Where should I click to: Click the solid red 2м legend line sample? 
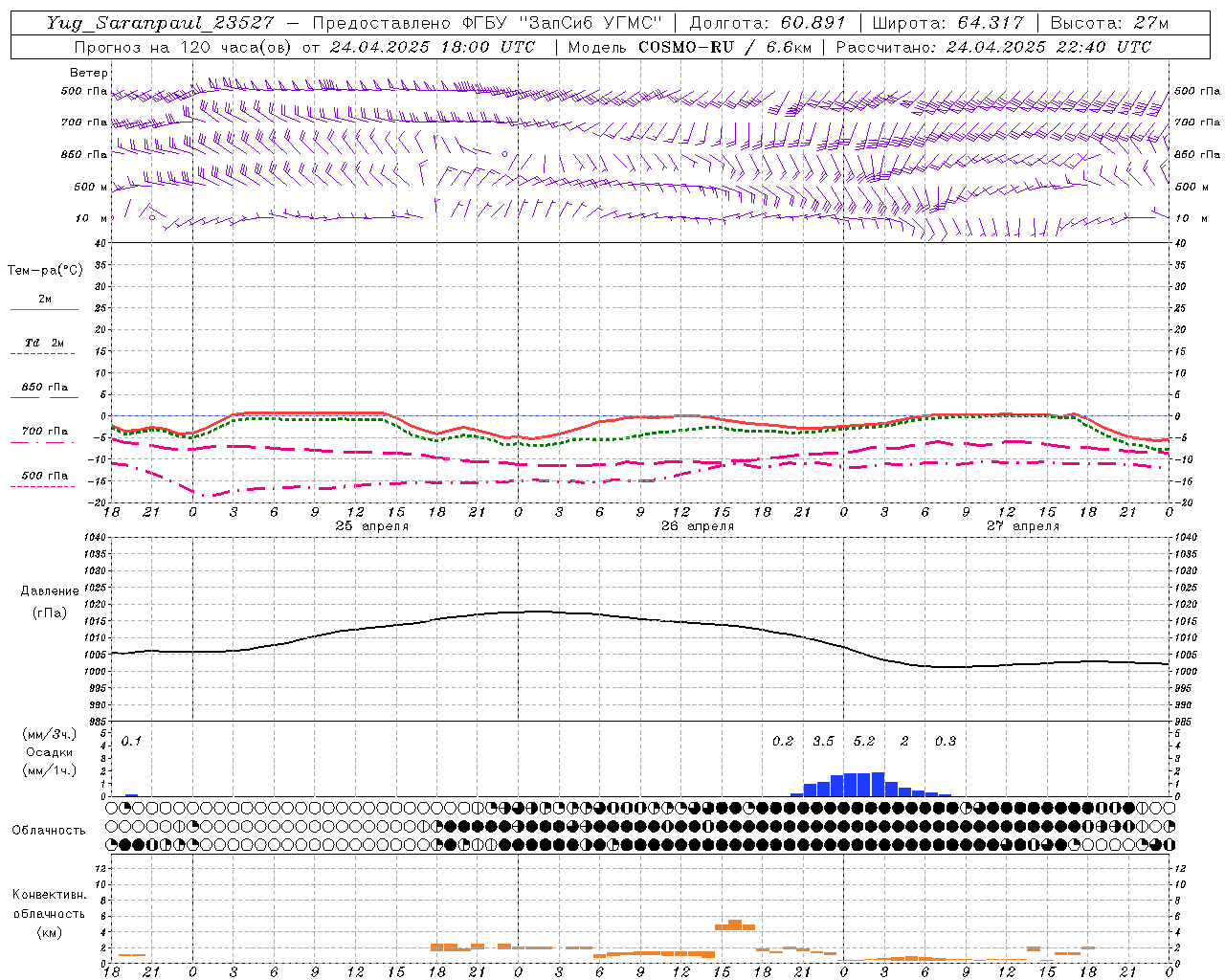click(44, 309)
